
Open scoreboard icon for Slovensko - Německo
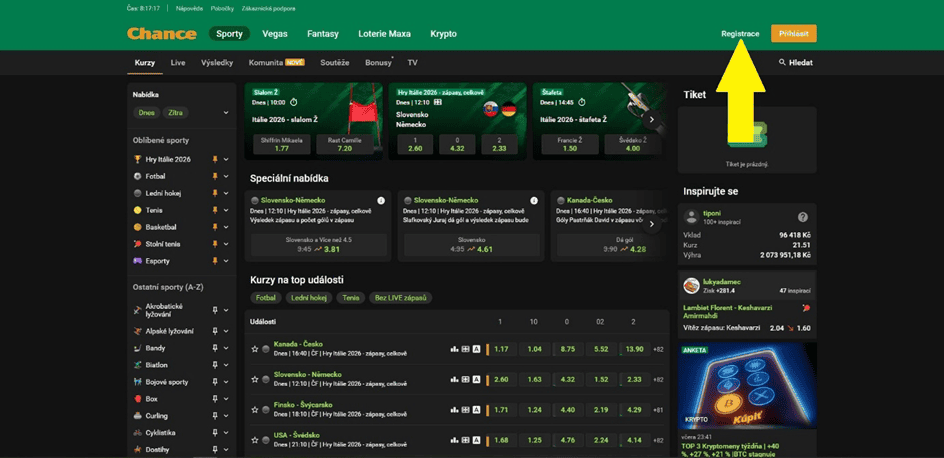tap(465, 379)
